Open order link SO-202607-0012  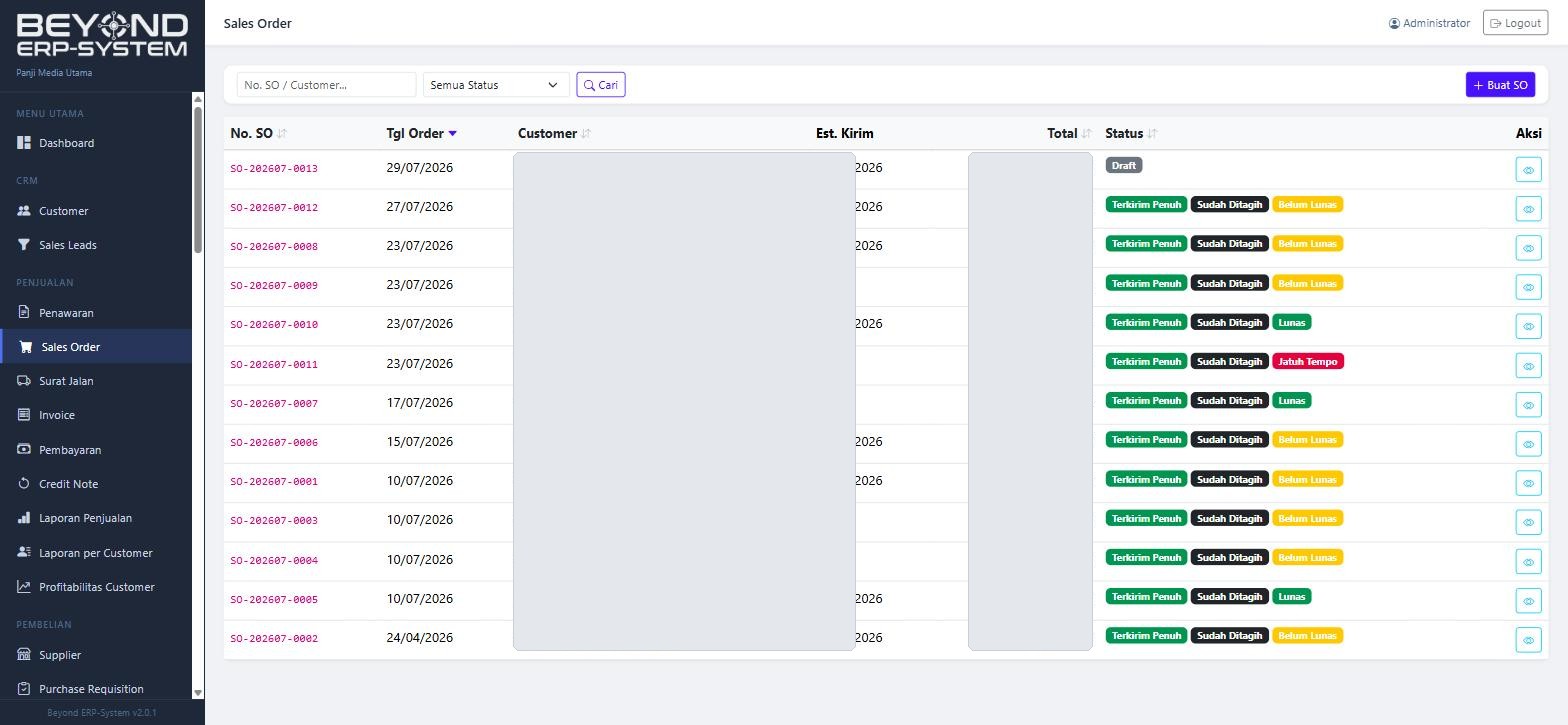click(274, 208)
